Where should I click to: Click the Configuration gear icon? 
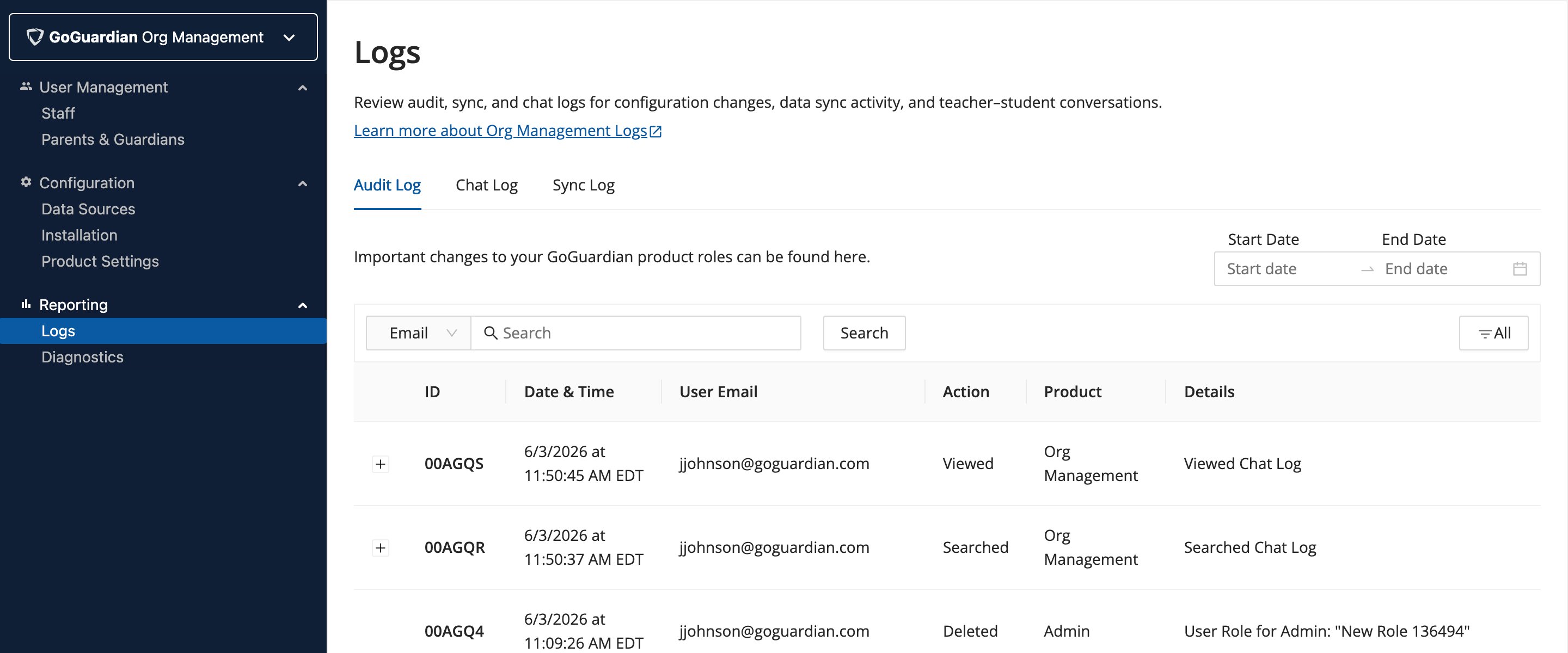[26, 182]
